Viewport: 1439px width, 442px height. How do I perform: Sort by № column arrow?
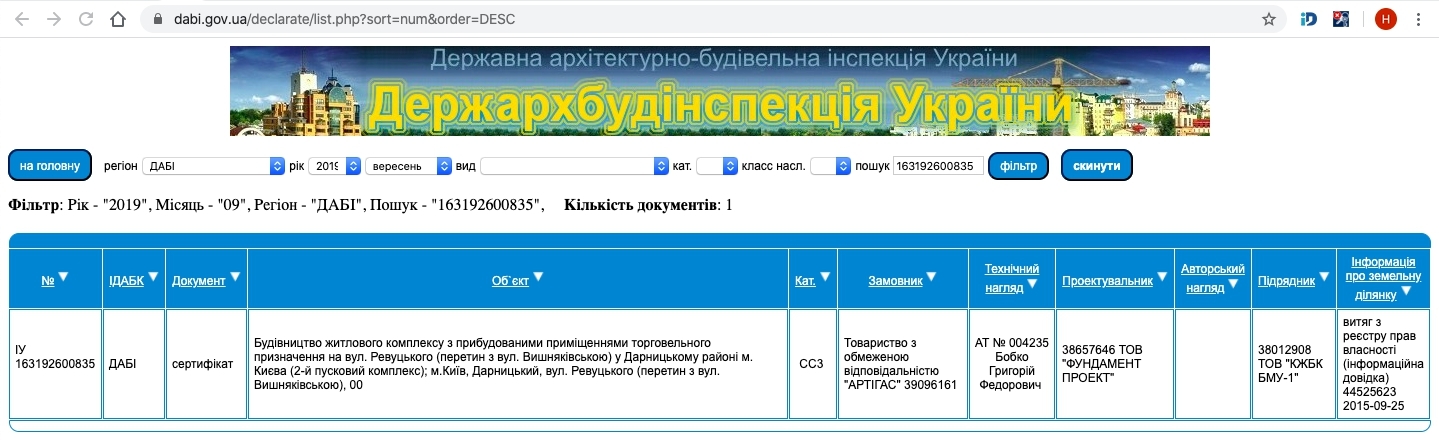63,277
